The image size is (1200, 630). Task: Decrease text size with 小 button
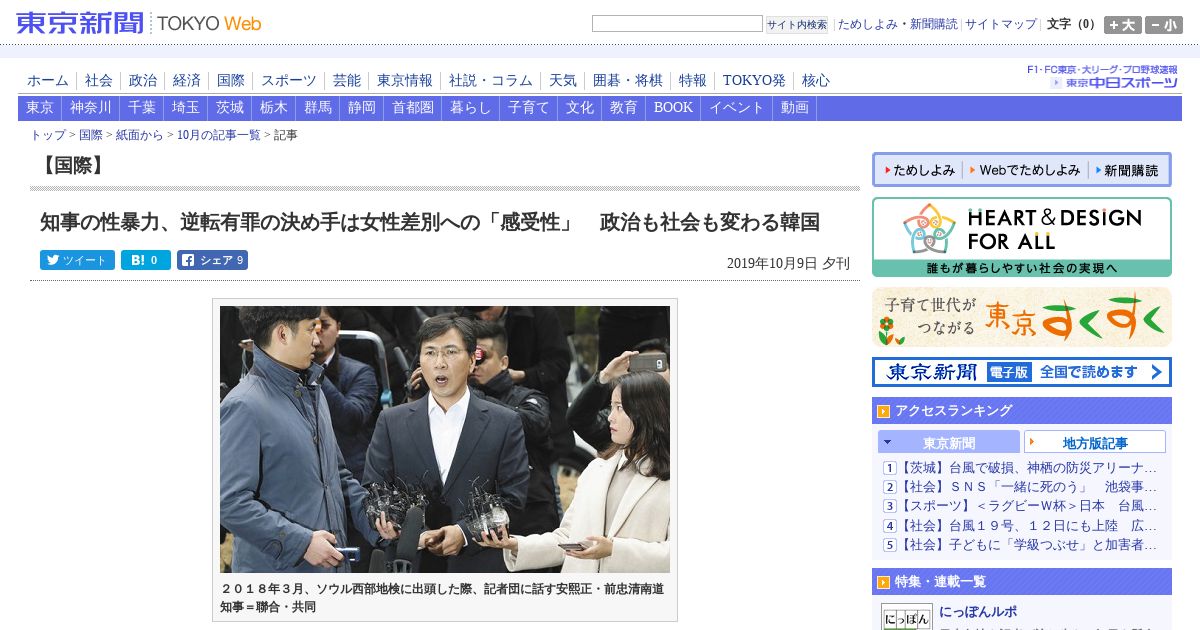point(1163,25)
